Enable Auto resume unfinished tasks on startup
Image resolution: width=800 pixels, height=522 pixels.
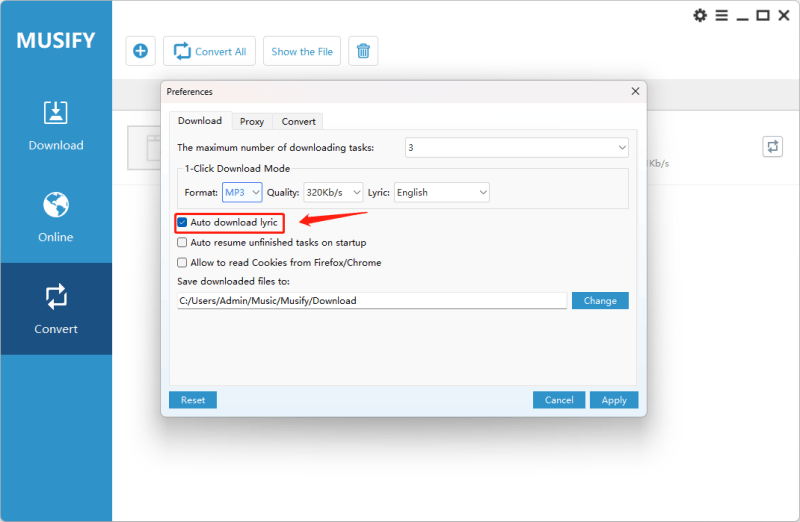183,242
